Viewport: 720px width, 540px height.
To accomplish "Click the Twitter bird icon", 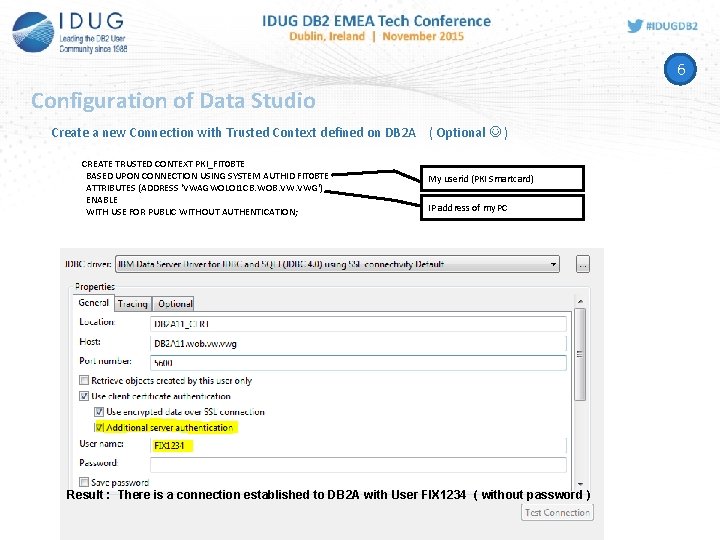I will click(635, 26).
